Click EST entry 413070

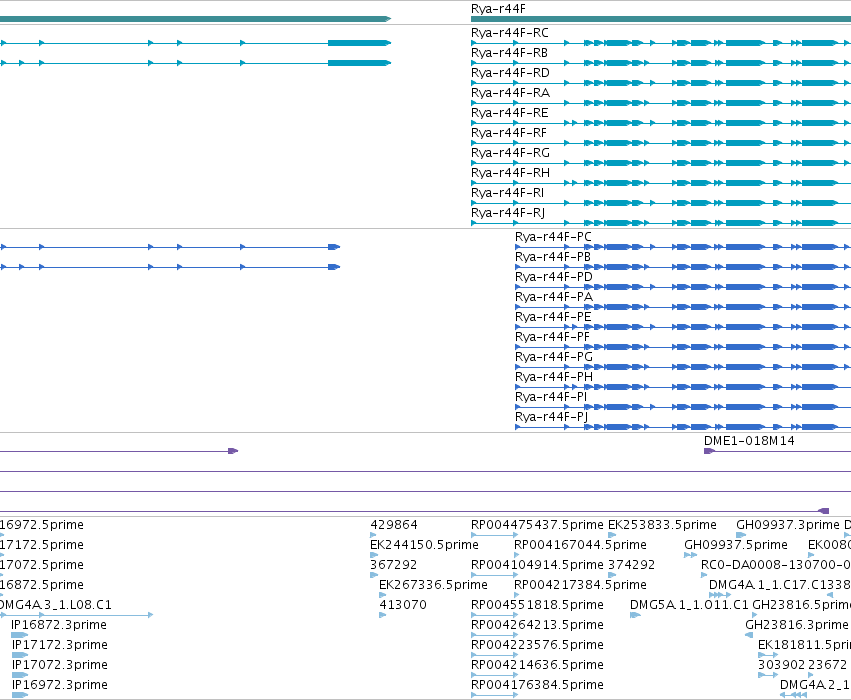[403, 605]
